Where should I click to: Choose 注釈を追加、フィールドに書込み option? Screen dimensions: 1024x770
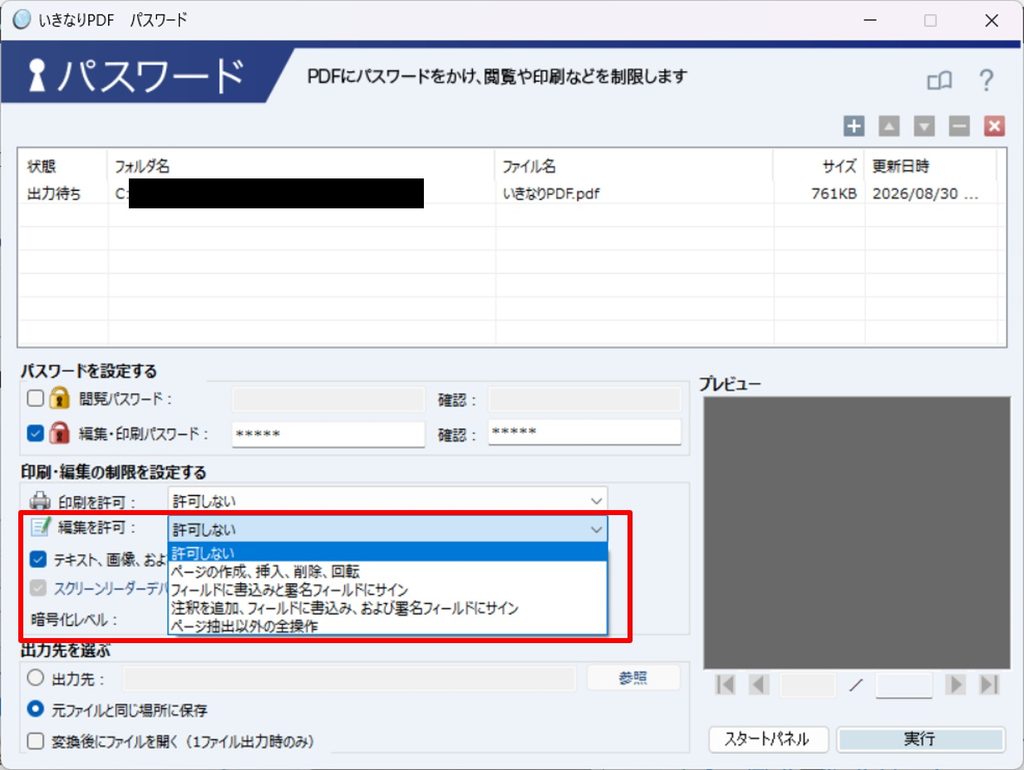pos(387,608)
